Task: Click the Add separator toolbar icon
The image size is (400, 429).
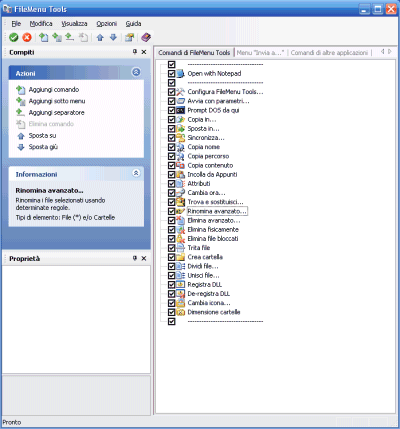Action: (69, 37)
